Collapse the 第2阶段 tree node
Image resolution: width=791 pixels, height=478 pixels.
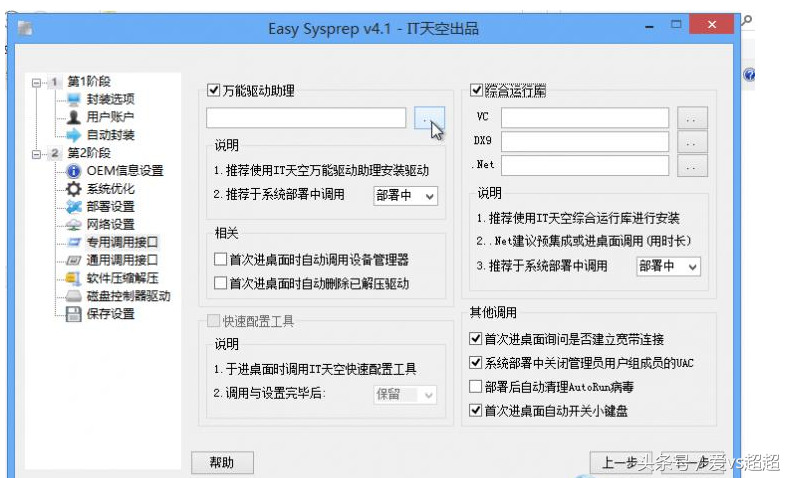36,154
